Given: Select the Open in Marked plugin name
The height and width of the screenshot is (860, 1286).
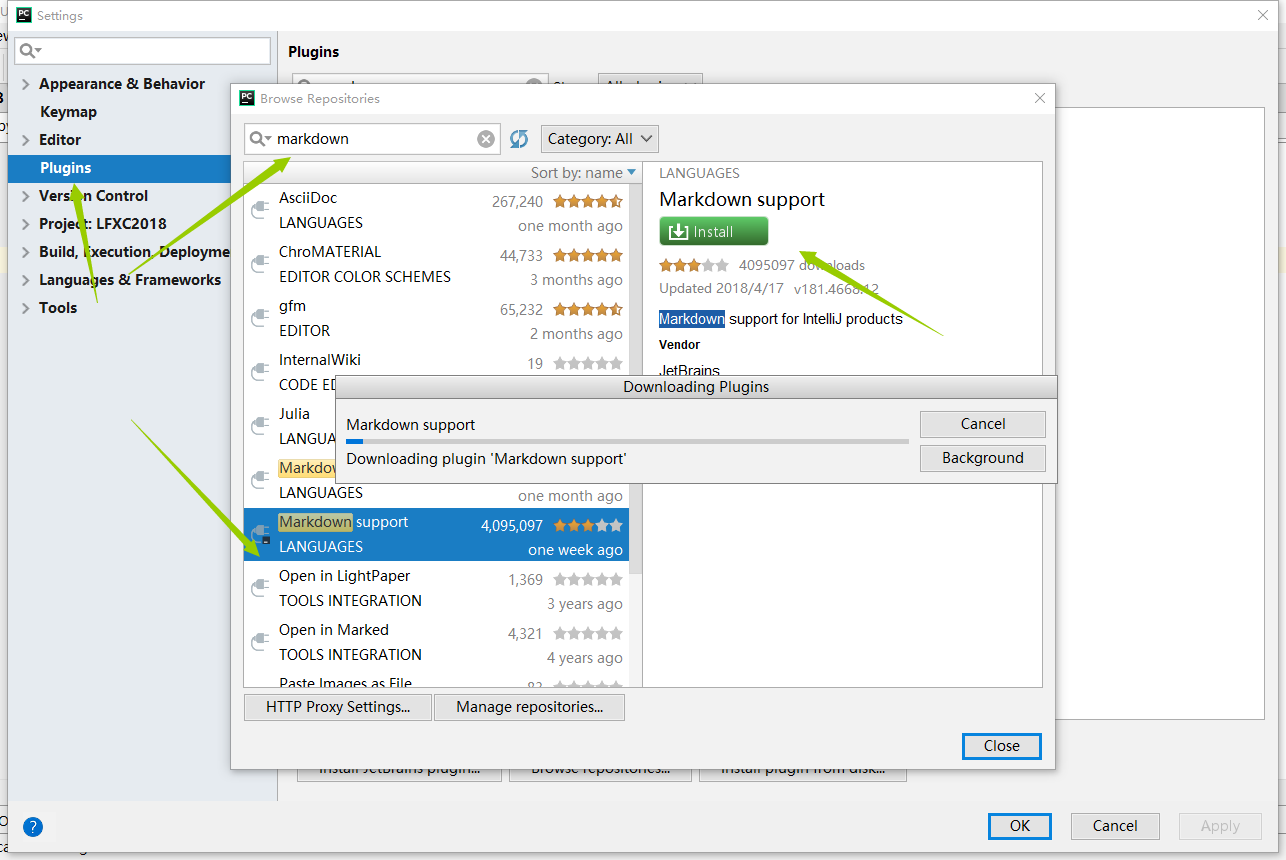Looking at the screenshot, I should [334, 630].
